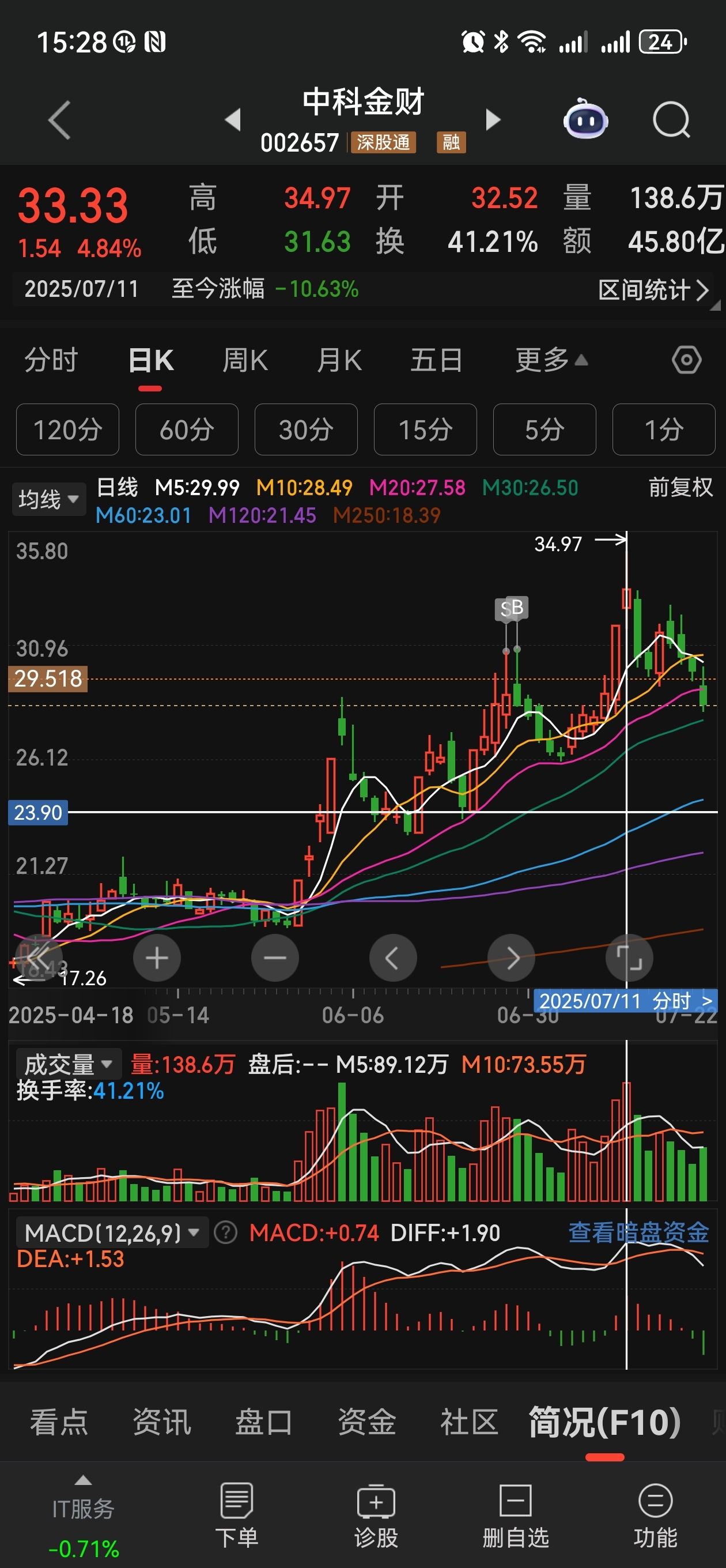Open the search magnifier icon
Screen dimensions: 726x1568
pyautogui.click(x=671, y=120)
